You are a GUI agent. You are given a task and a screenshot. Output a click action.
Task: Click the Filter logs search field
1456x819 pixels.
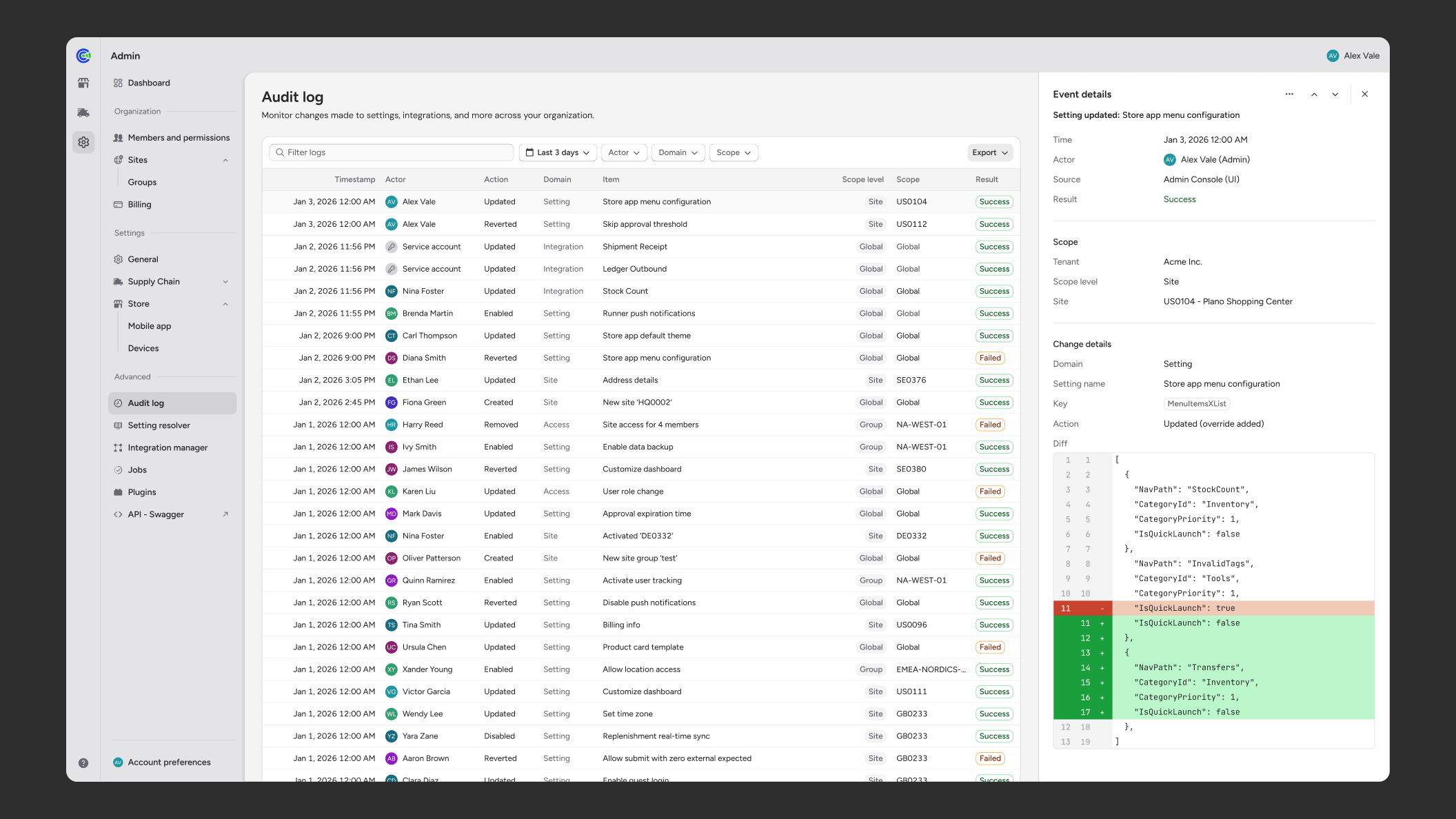pos(392,152)
